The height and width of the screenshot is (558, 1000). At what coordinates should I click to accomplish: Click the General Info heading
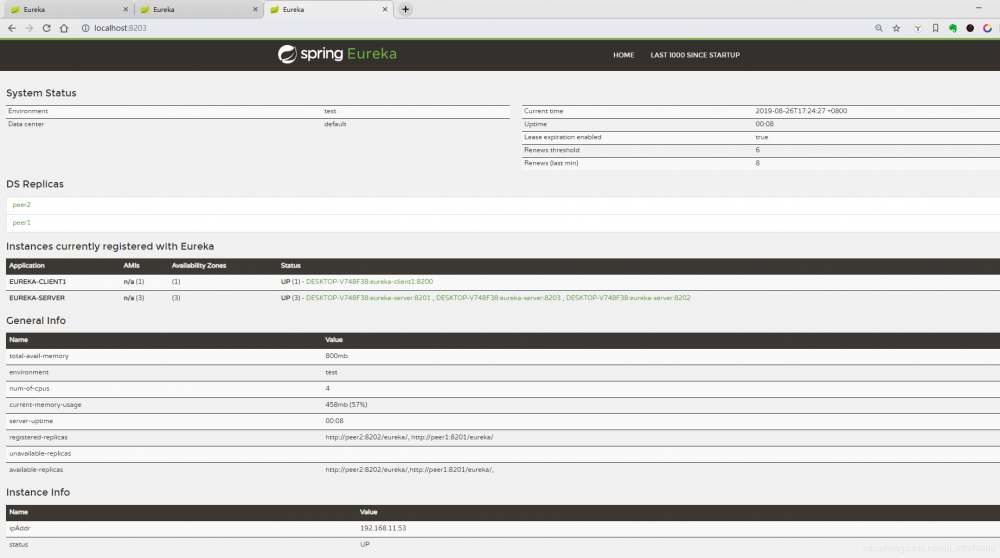(x=36, y=321)
